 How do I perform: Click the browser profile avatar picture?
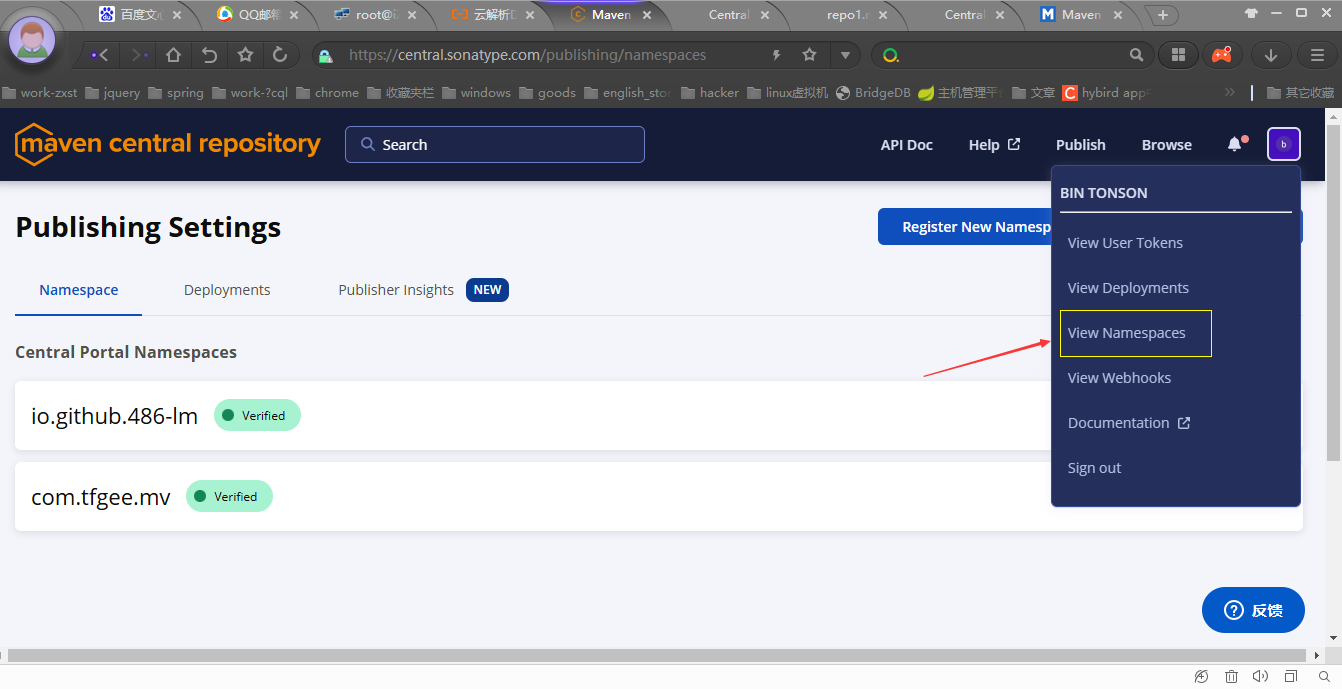click(x=32, y=40)
